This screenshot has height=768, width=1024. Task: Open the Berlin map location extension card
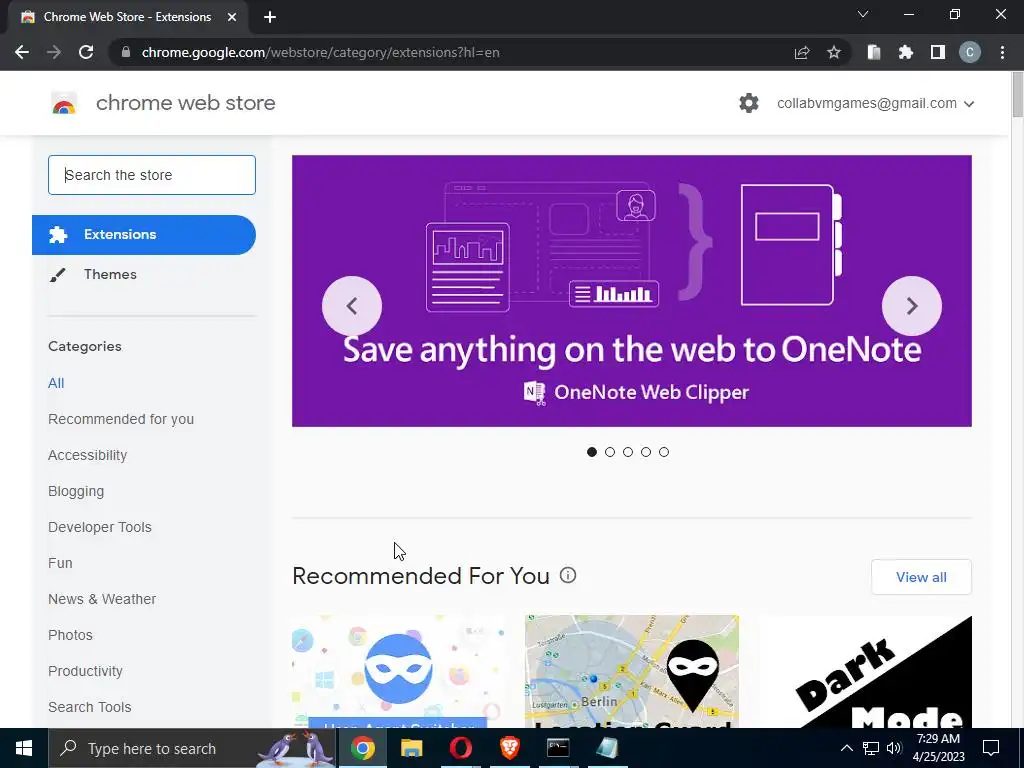coord(632,671)
